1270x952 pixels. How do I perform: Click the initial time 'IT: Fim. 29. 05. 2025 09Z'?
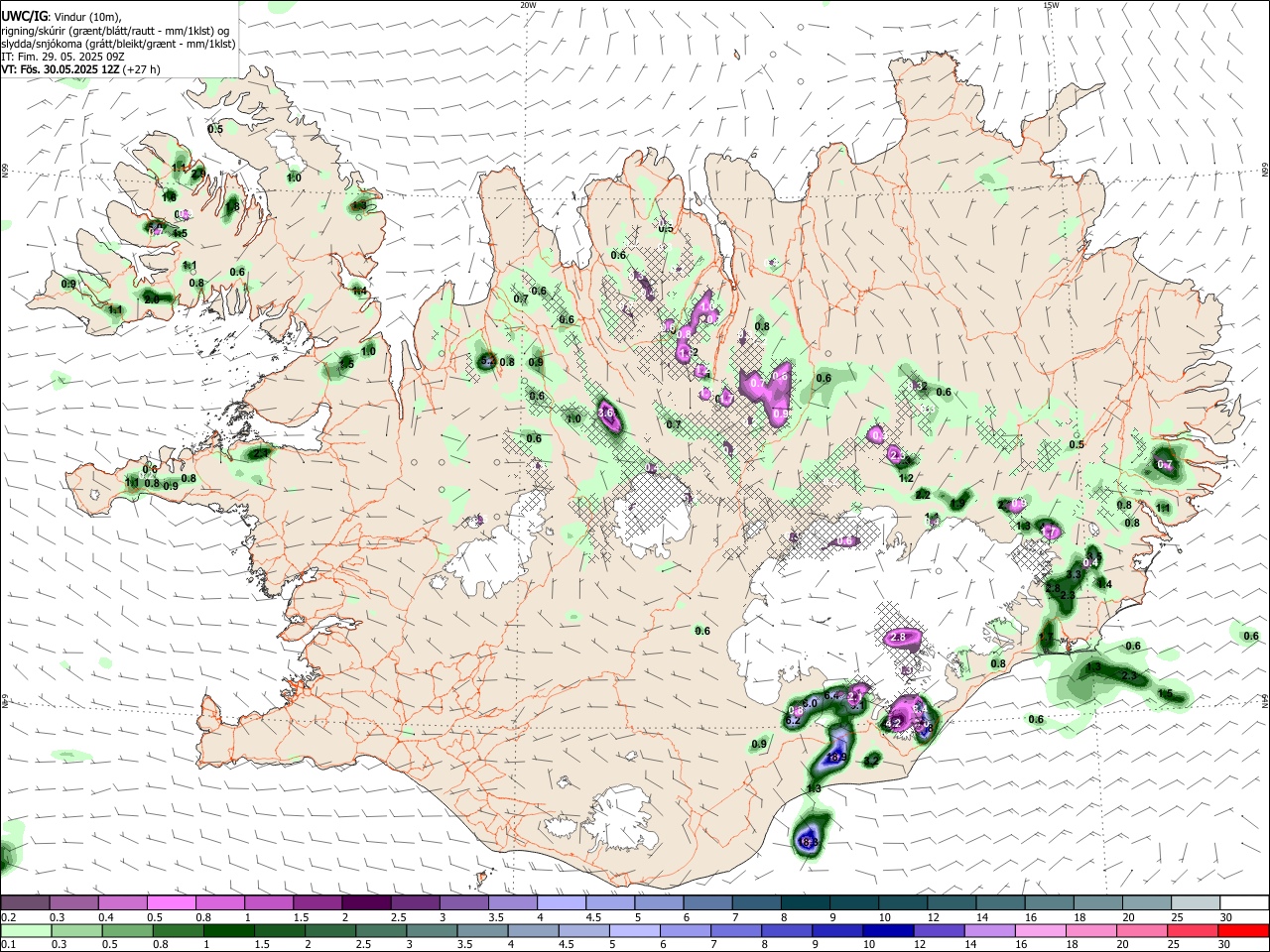coord(61,57)
